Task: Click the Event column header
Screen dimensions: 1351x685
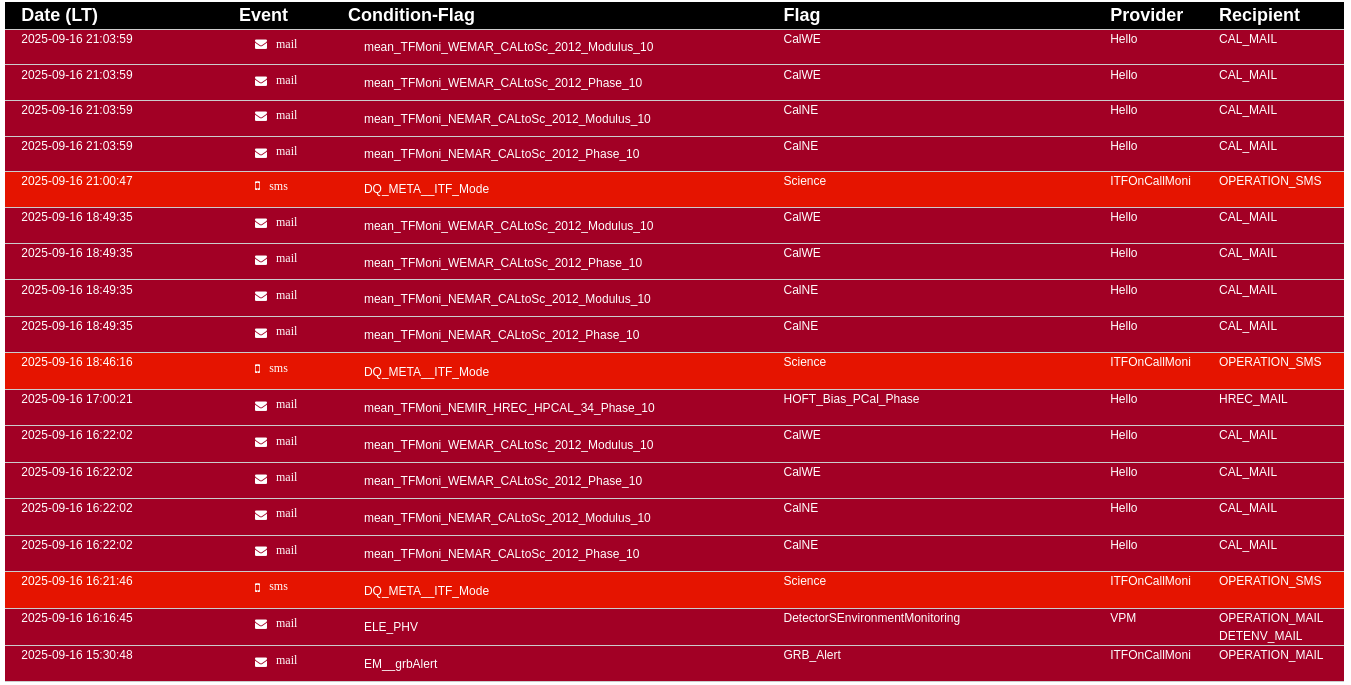Action: coord(263,15)
